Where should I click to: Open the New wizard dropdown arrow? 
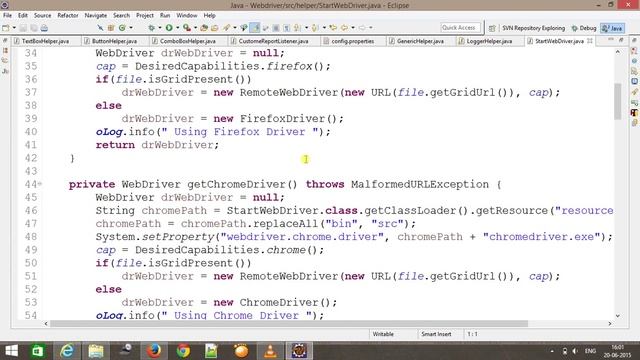(14, 28)
